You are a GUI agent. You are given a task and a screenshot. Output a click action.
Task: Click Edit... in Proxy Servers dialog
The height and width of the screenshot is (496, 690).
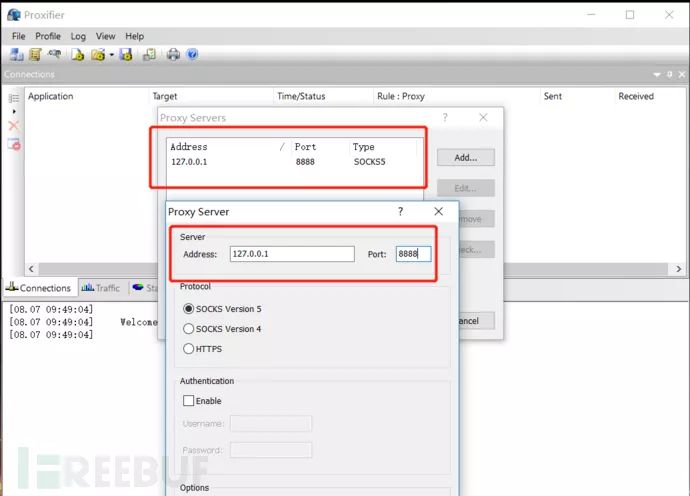(466, 188)
